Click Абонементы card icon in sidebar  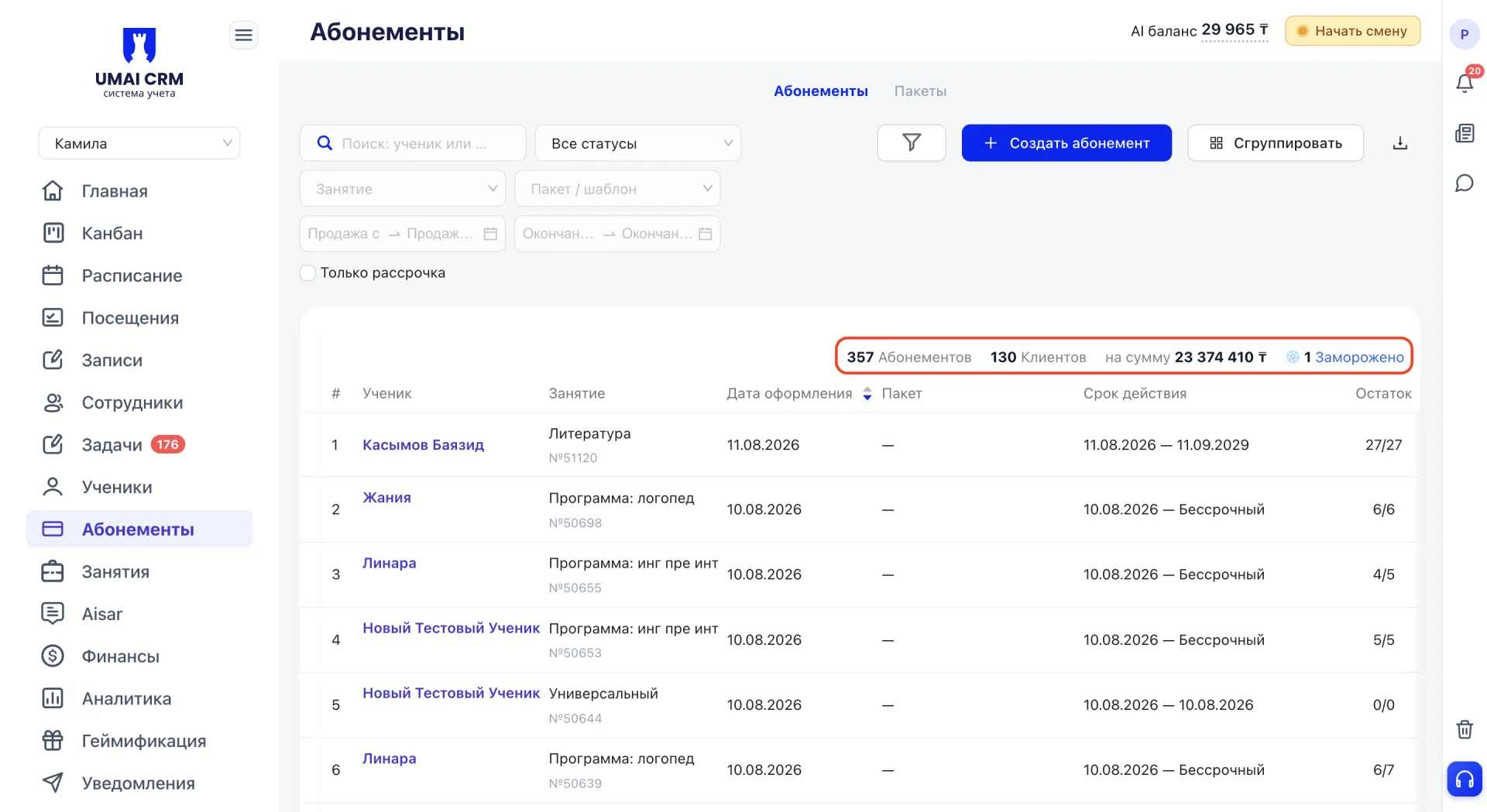(53, 529)
